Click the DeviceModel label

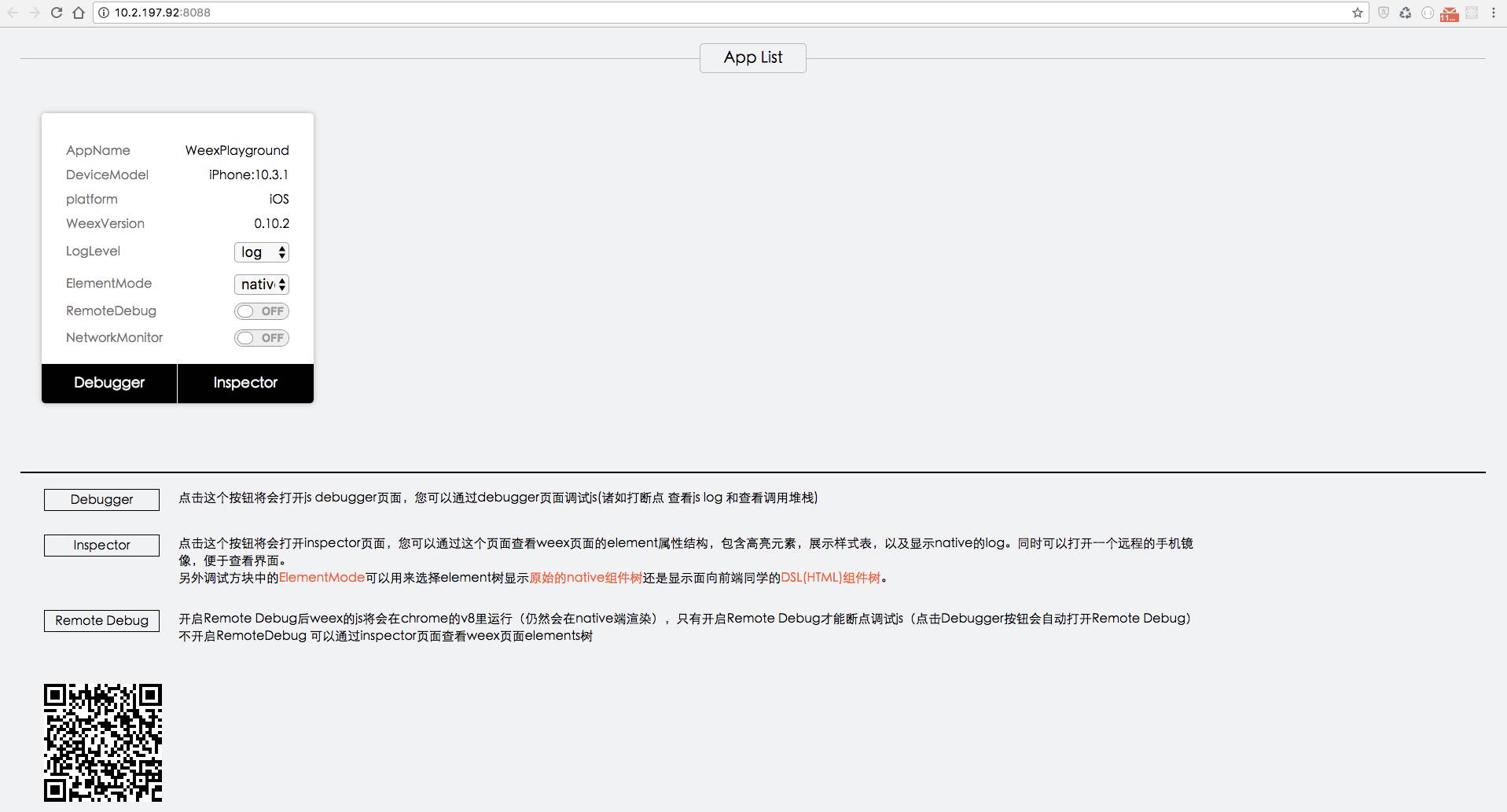(x=107, y=175)
